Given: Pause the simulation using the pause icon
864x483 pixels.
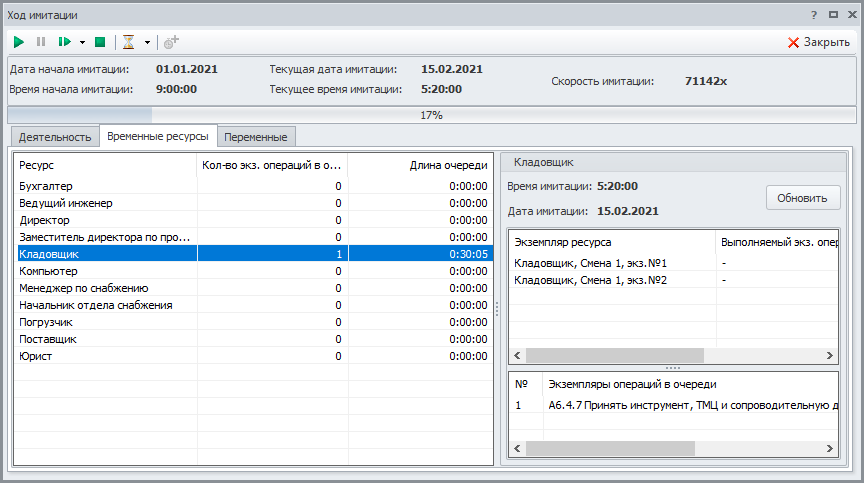Looking at the screenshot, I should pos(41,42).
